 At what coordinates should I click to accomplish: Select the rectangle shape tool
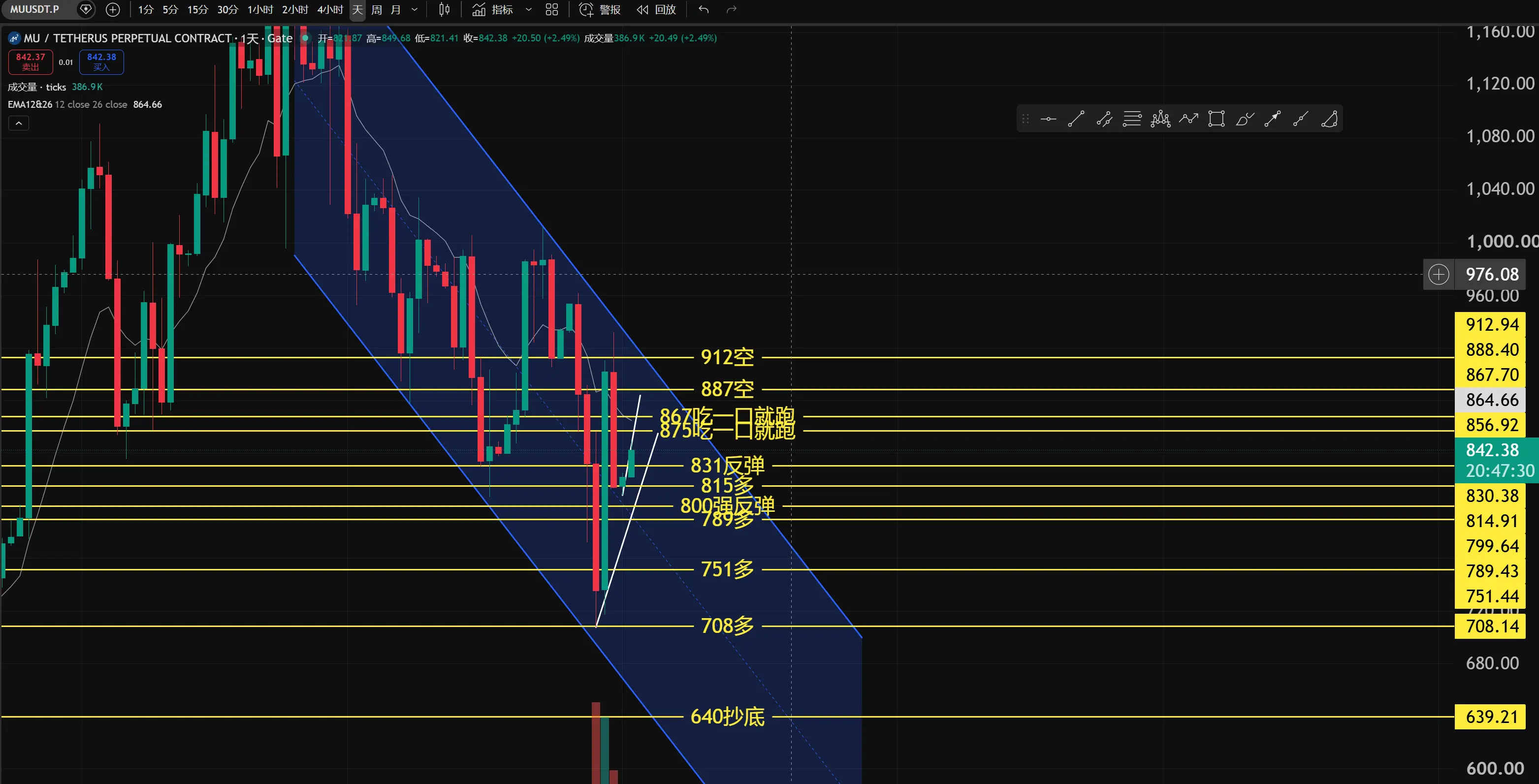(1217, 120)
